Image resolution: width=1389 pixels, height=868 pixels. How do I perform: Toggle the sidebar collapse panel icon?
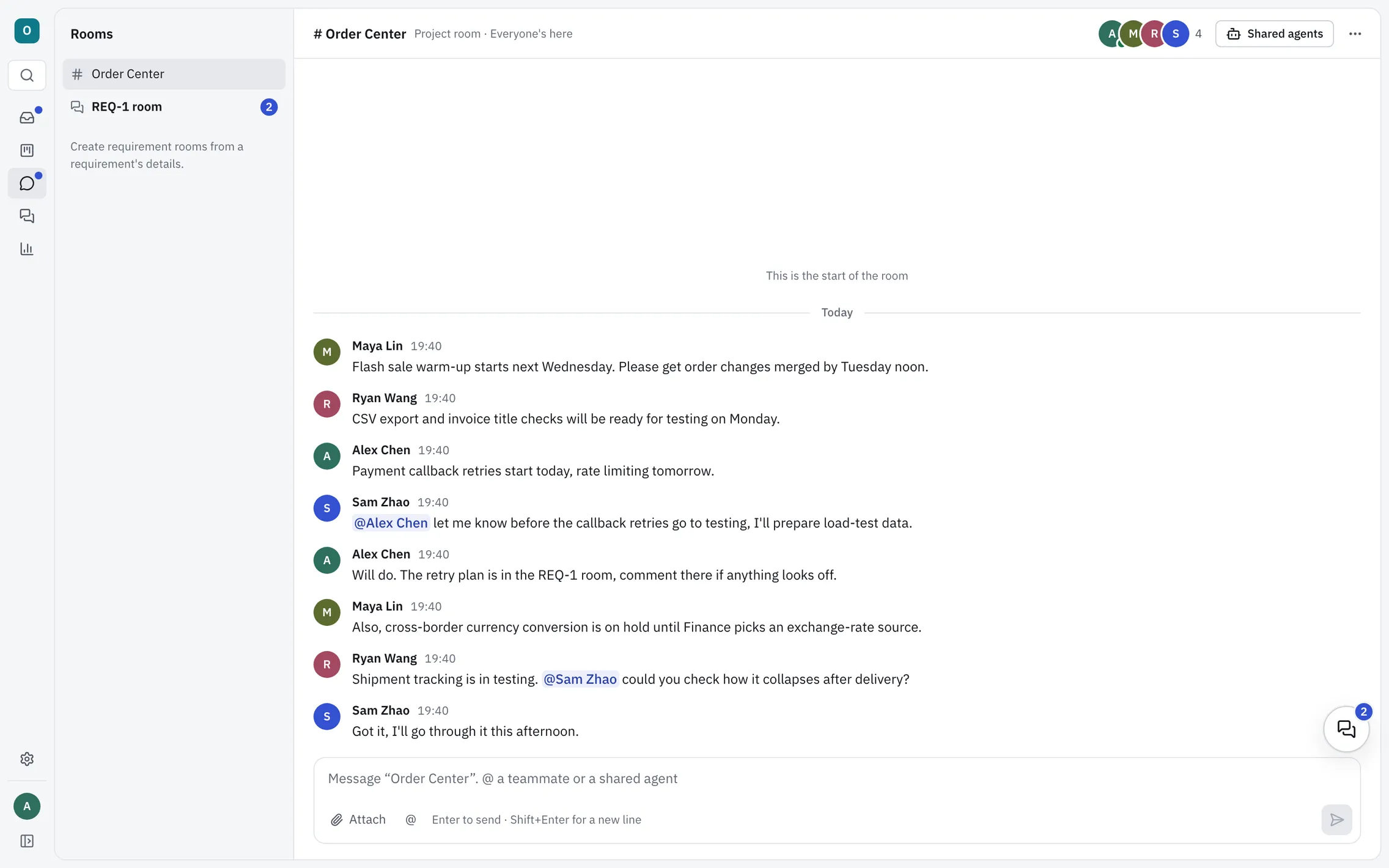click(27, 841)
